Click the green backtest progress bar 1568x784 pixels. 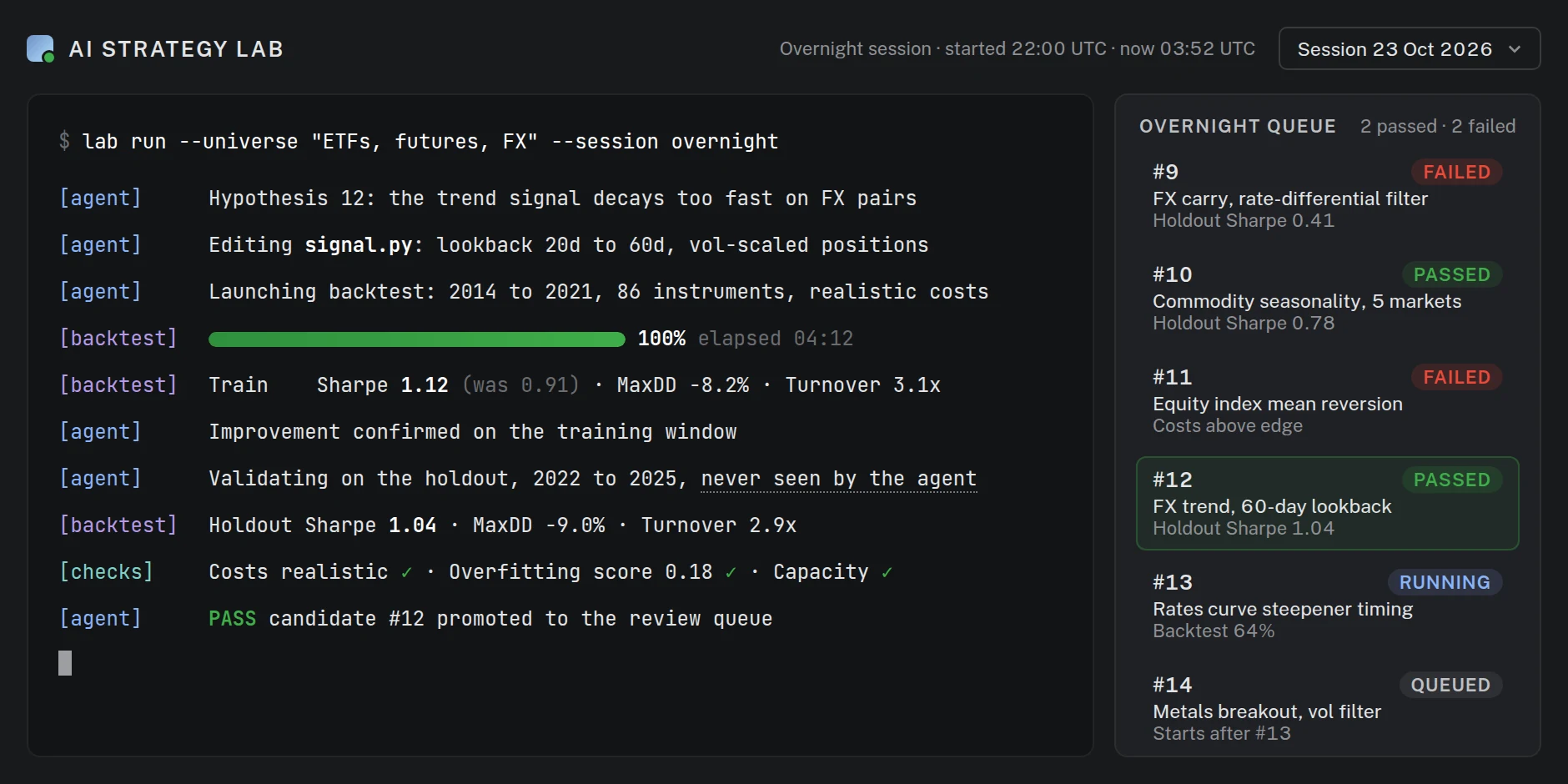click(417, 339)
